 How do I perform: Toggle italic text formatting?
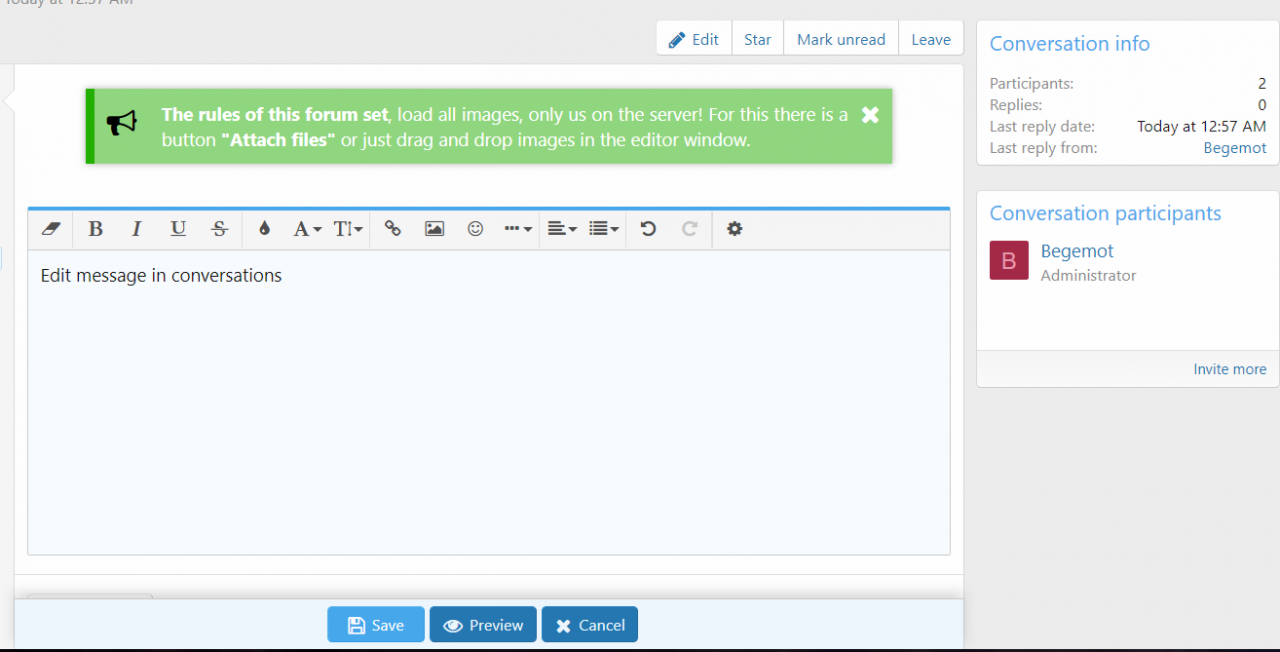pyautogui.click(x=137, y=229)
